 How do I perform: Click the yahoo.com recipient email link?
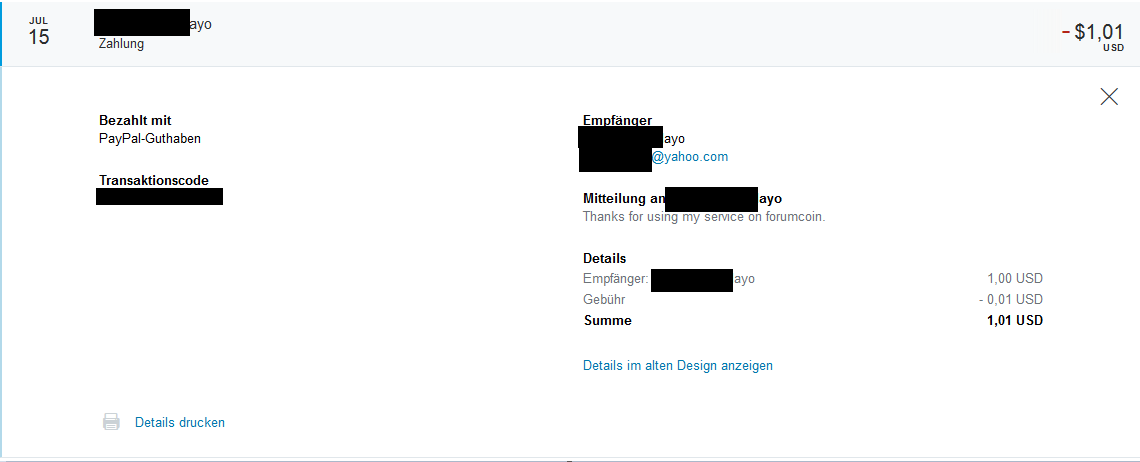click(690, 156)
